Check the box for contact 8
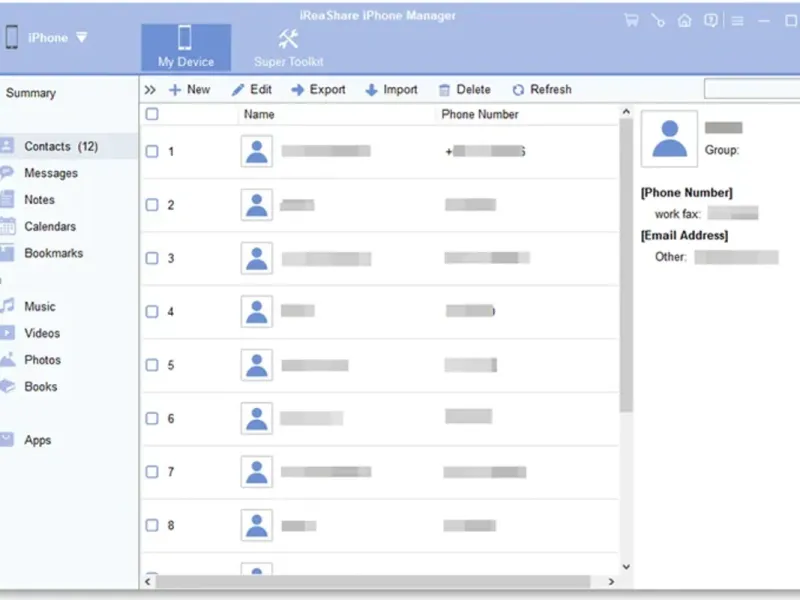800x600 pixels. [152, 526]
